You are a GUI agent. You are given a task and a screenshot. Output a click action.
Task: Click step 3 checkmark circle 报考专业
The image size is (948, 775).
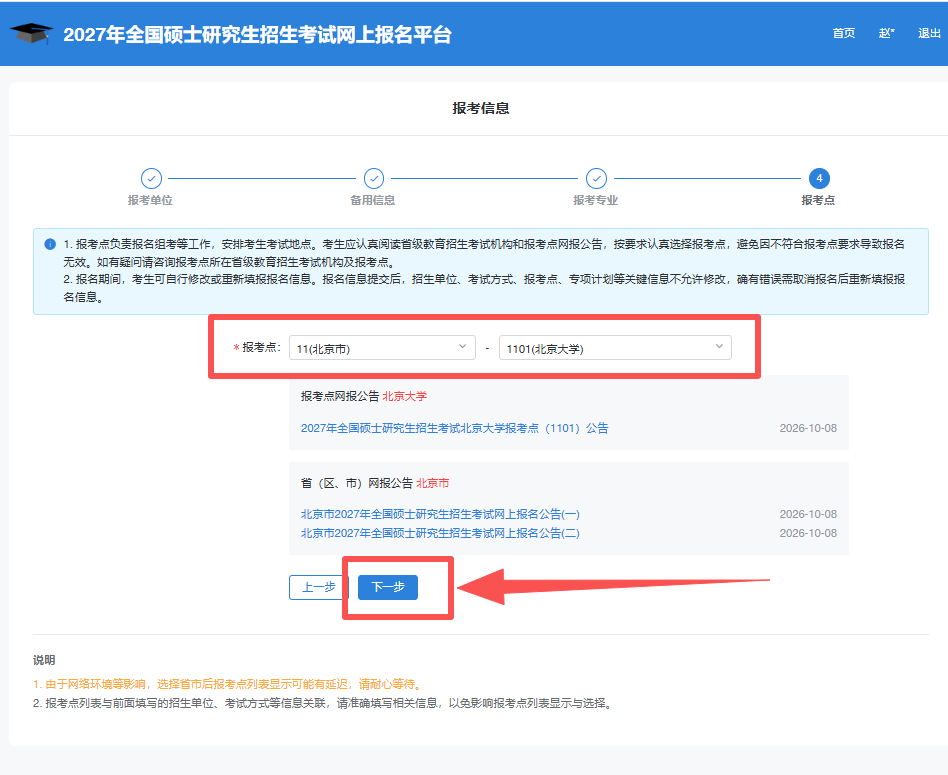(x=596, y=178)
